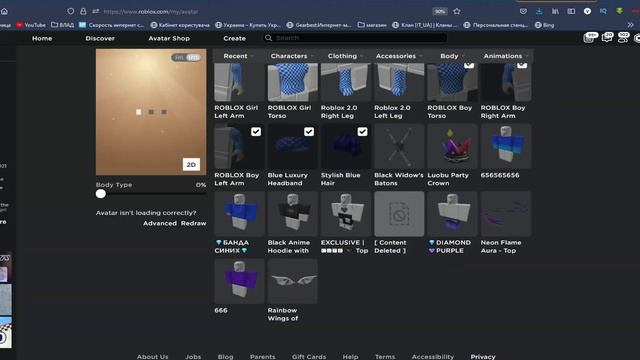Viewport: 640px width, 360px height.
Task: Click the Advanced link
Action: tap(160, 223)
